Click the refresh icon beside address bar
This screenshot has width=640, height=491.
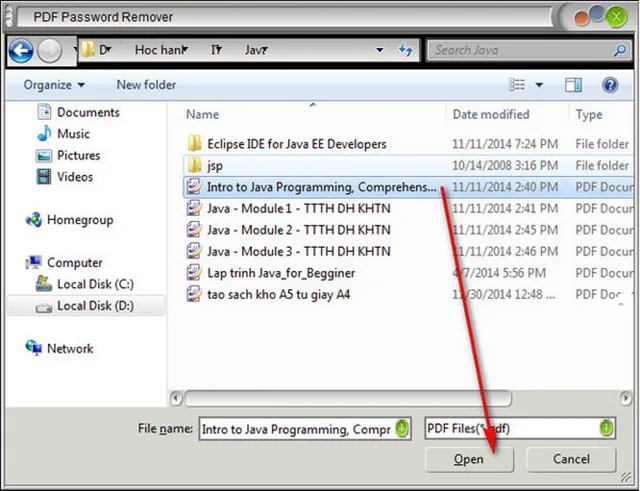pyautogui.click(x=406, y=50)
